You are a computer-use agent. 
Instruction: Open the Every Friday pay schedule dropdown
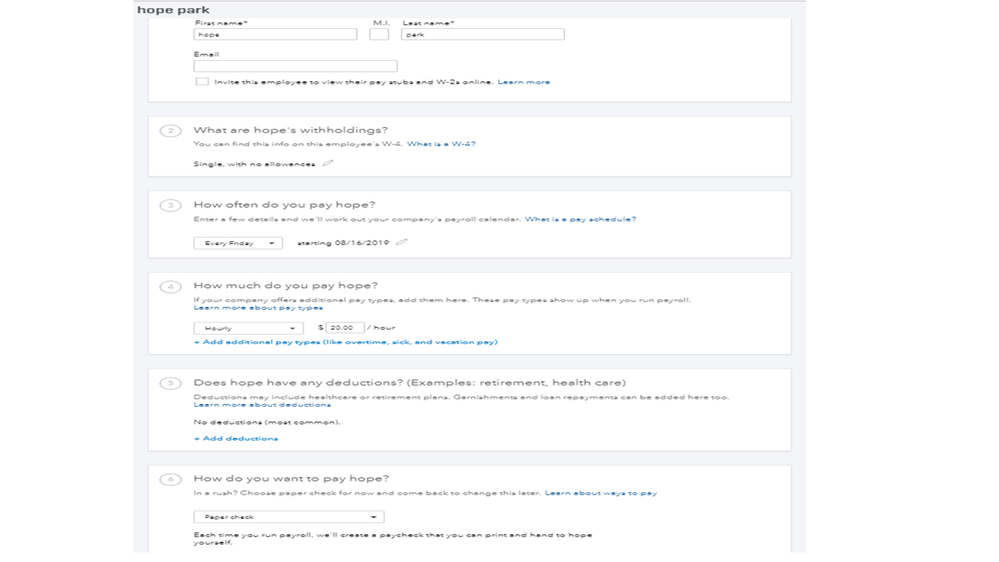(x=238, y=243)
